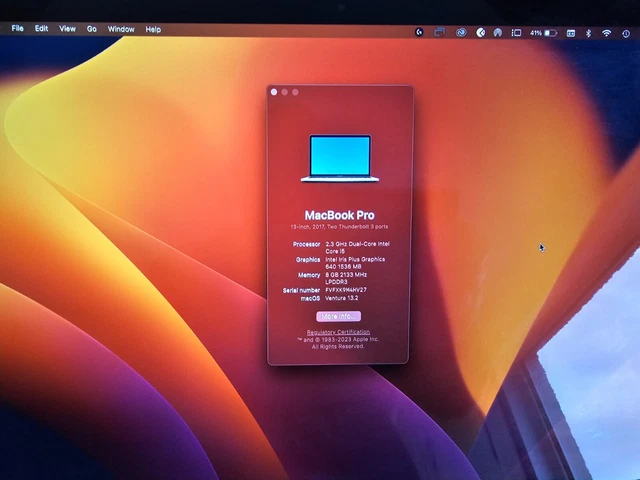Click the MacBook Pro laptop image
This screenshot has height=480, width=640.
tap(340, 158)
